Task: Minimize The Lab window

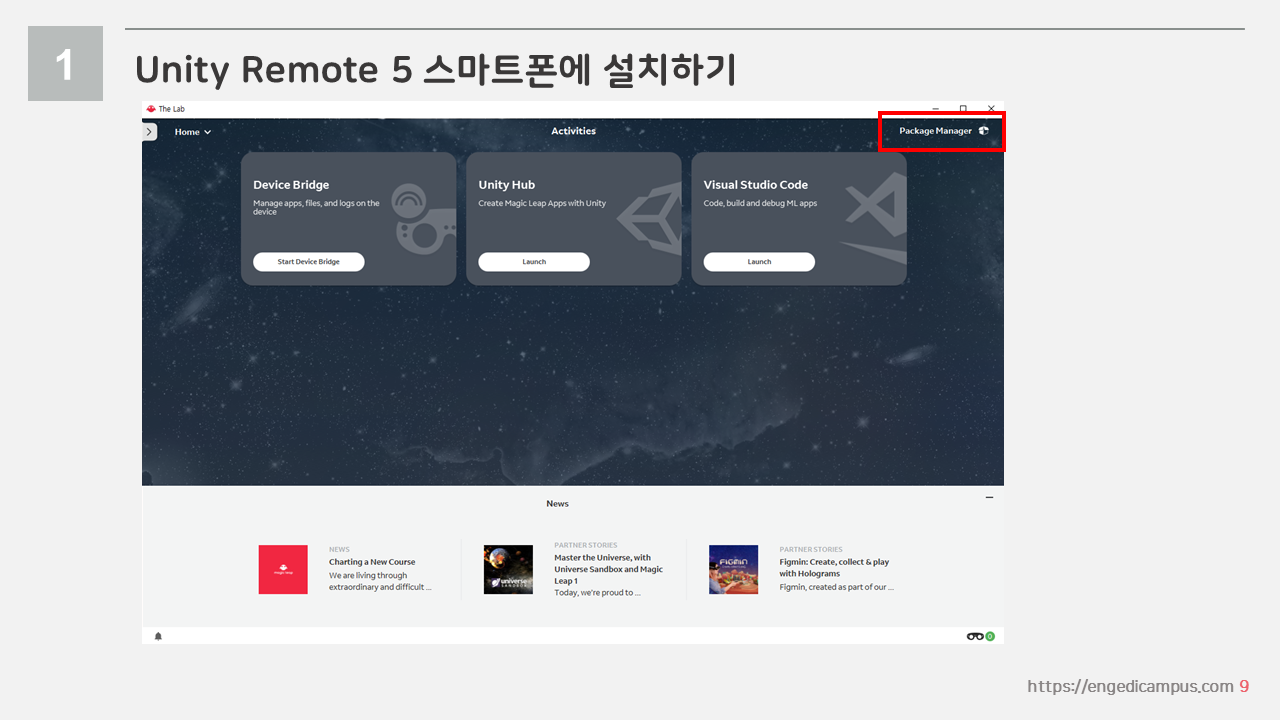Action: (935, 108)
